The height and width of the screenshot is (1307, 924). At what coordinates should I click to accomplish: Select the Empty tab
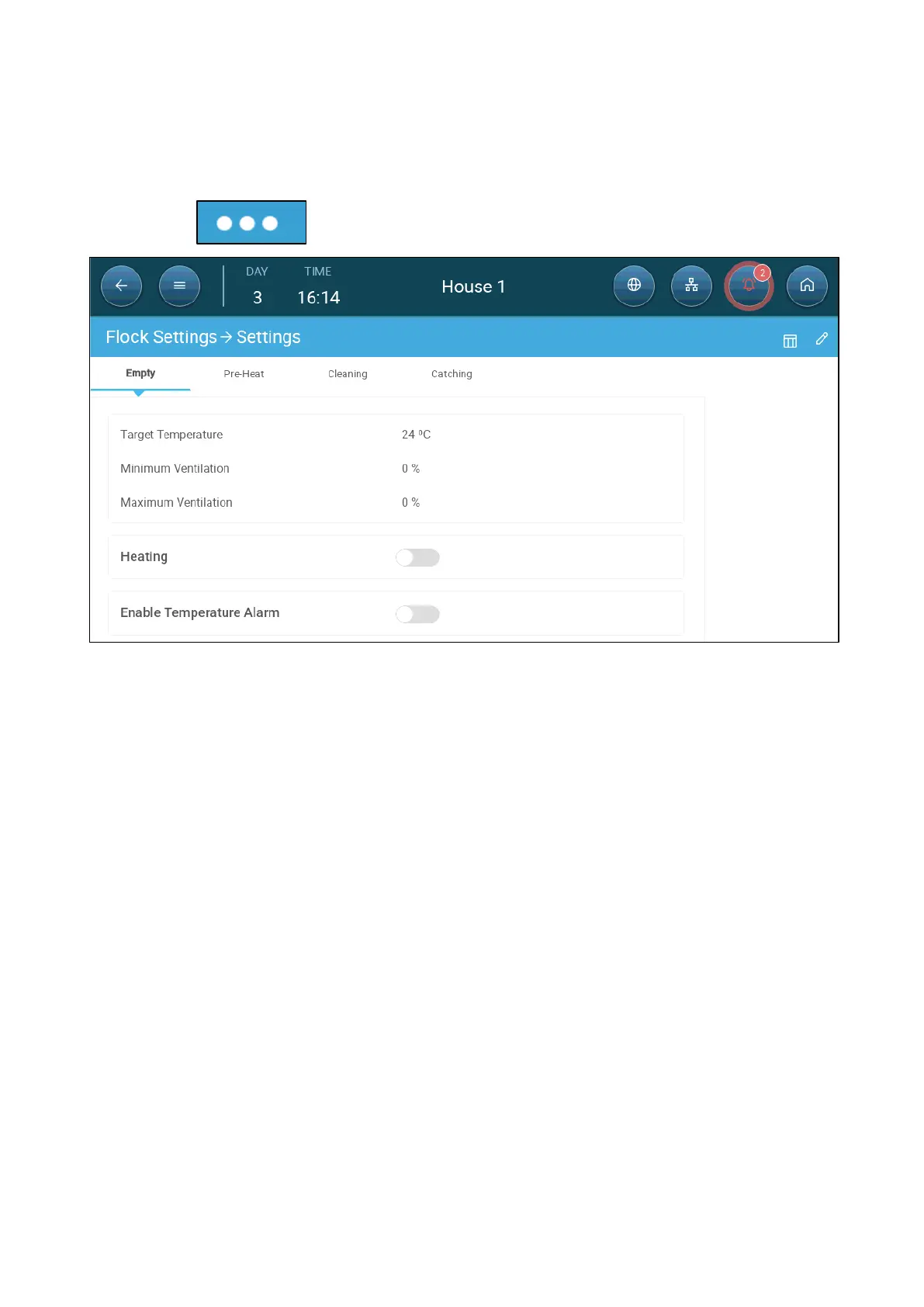[x=140, y=373]
